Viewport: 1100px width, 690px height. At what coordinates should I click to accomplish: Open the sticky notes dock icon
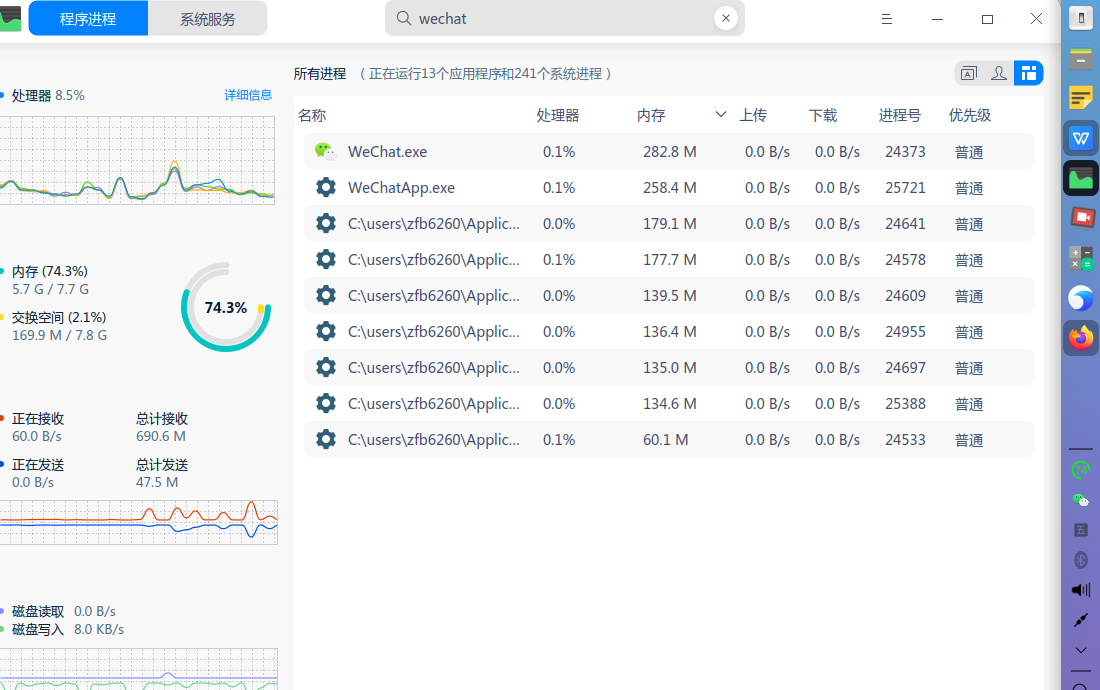coord(1081,97)
